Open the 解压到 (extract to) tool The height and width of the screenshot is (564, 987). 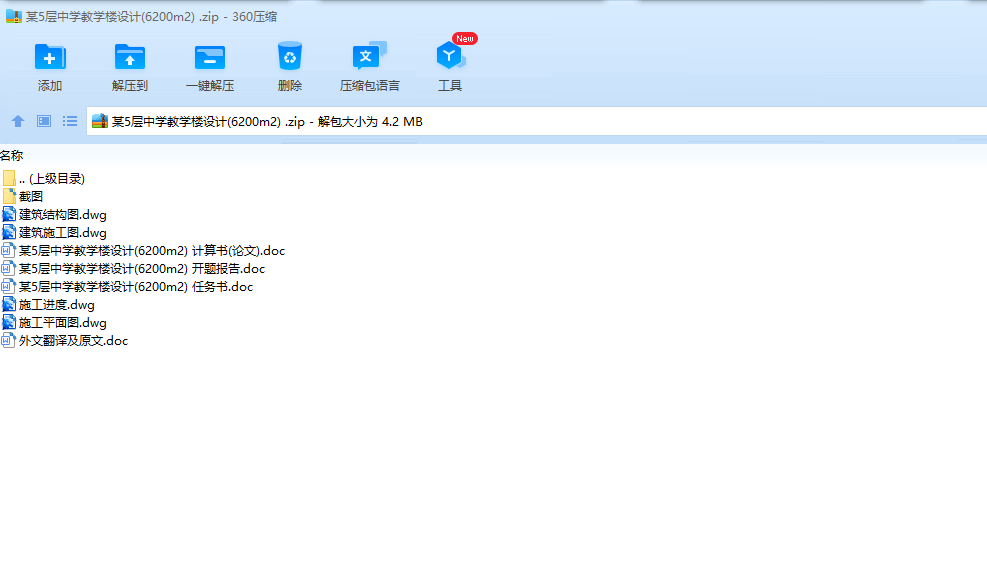tap(130, 57)
